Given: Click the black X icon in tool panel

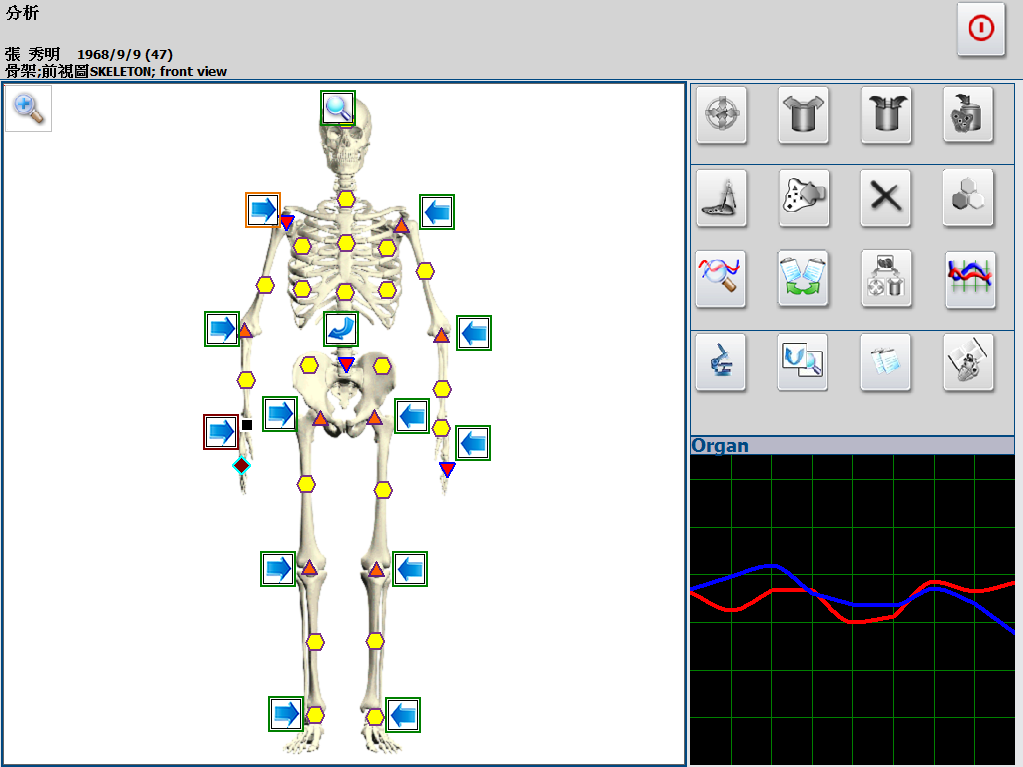Looking at the screenshot, I should (885, 197).
